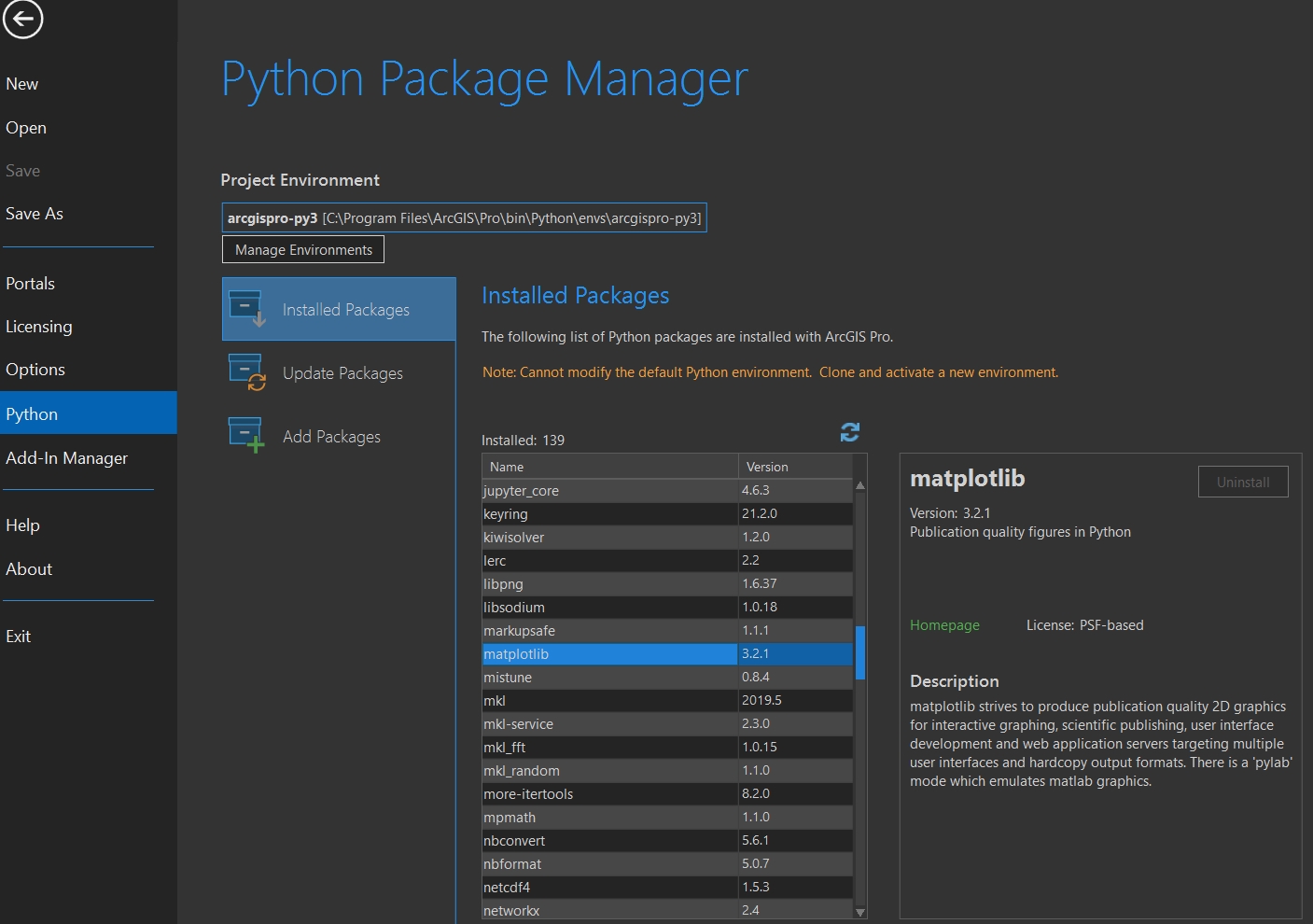Select the keyring package in the list
1313x924 pixels.
click(607, 513)
